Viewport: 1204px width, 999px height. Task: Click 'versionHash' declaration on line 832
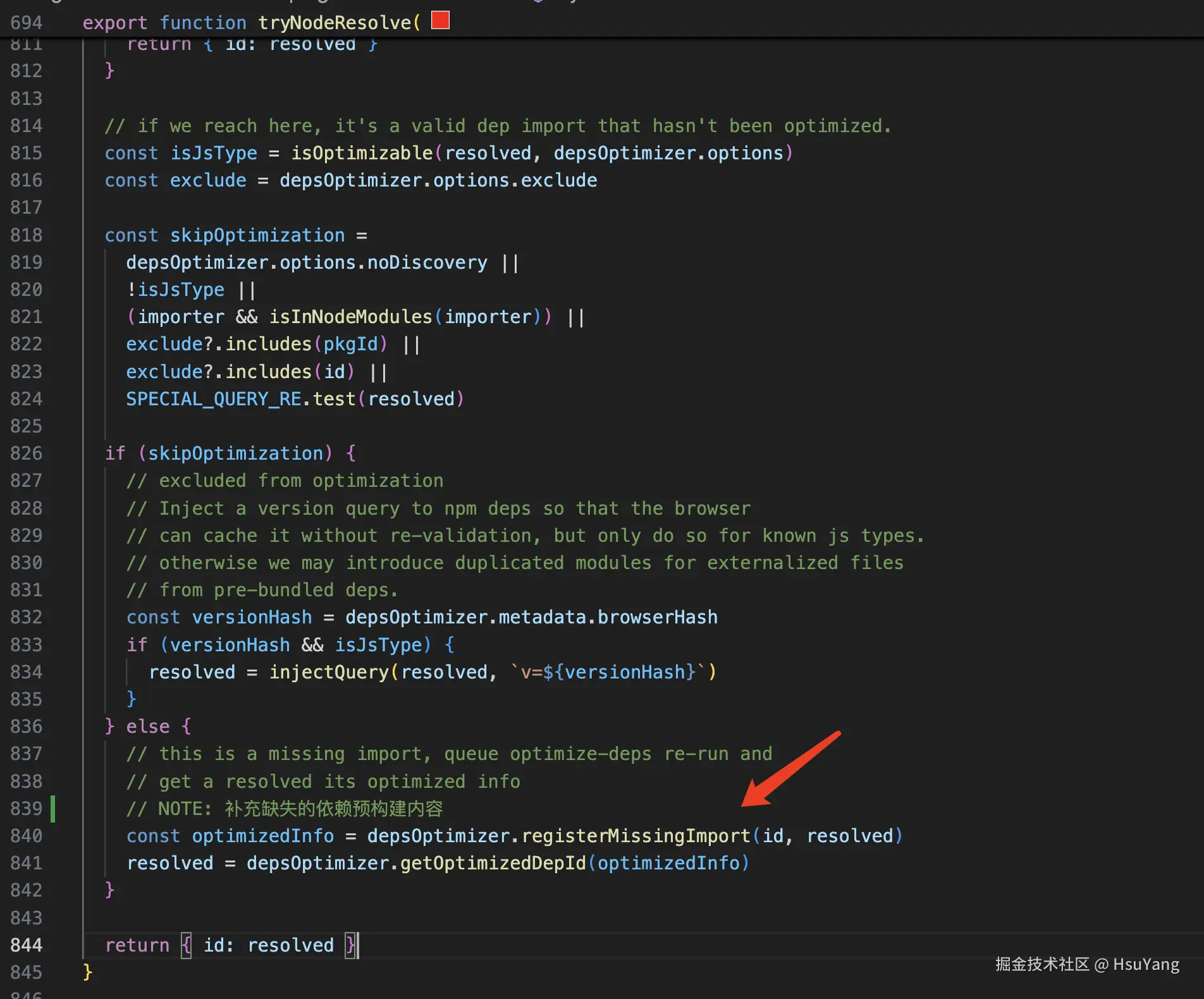coord(252,617)
